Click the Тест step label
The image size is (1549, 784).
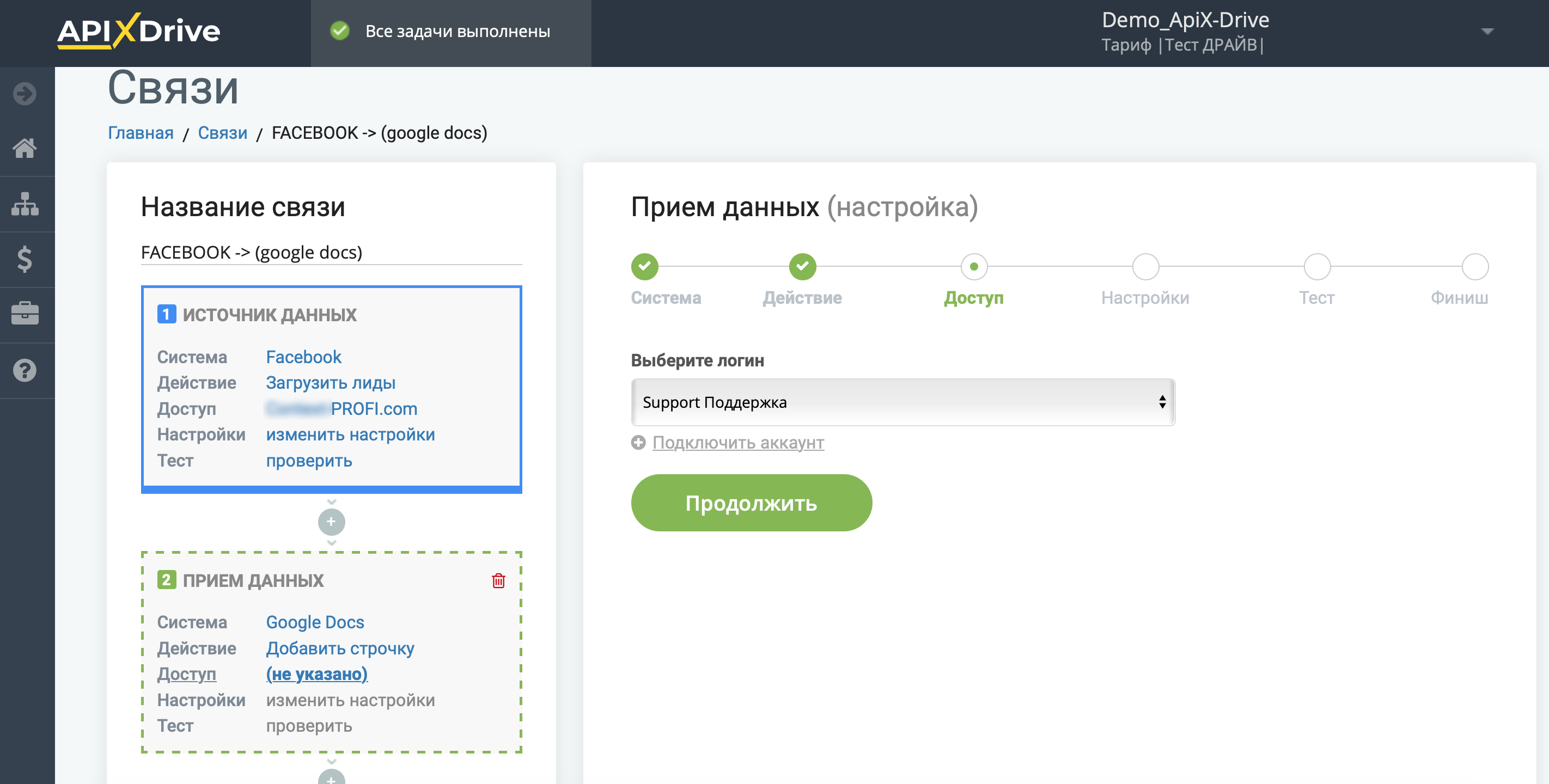click(x=1317, y=298)
